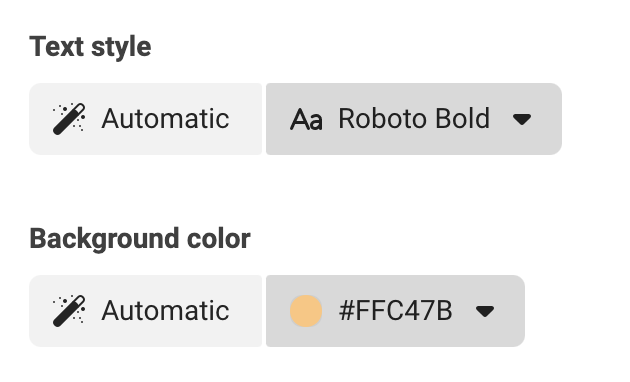Switch text style to custom Roboto Bold option

tap(414, 119)
